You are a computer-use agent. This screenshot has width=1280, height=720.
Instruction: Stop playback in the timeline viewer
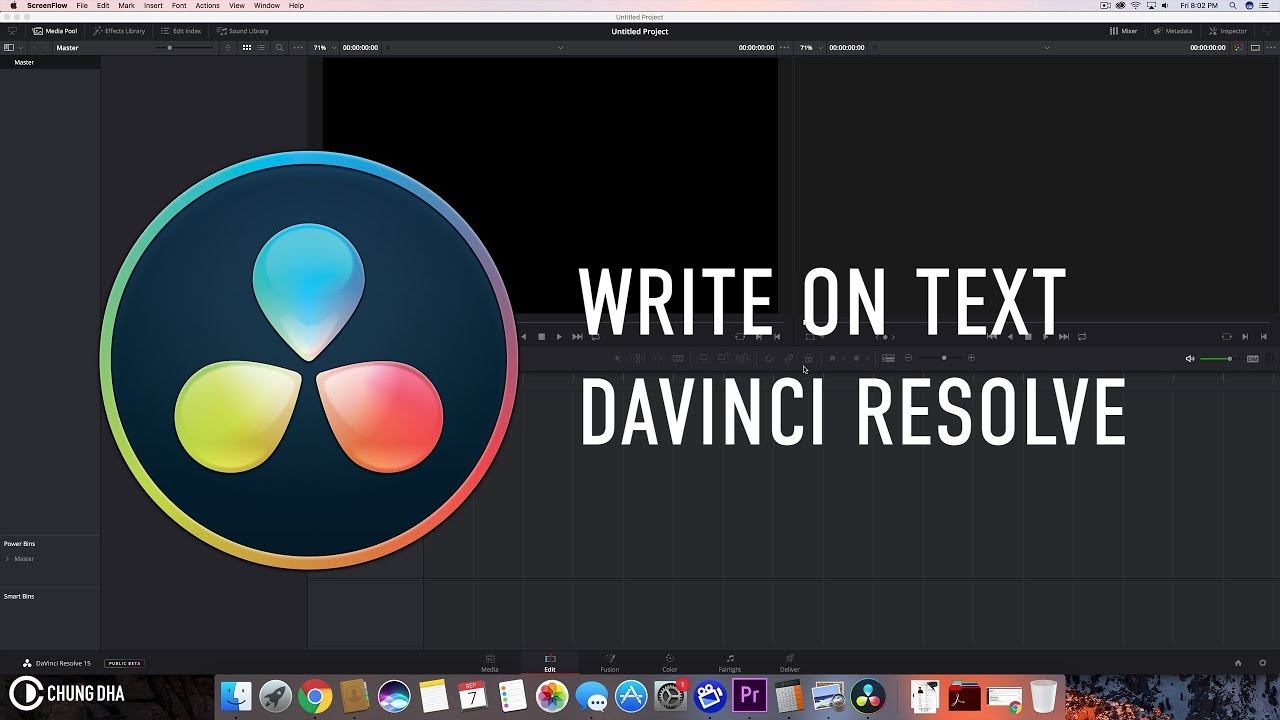(x=1027, y=337)
